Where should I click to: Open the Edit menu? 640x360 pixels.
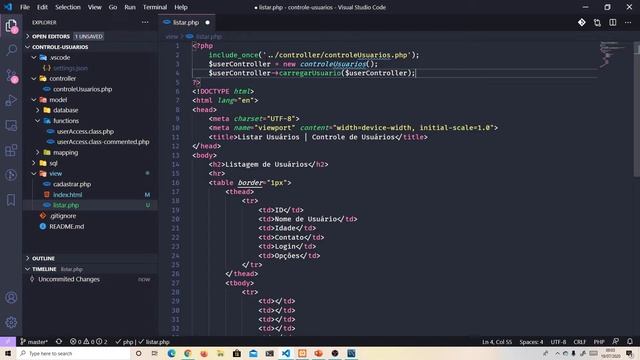(x=42, y=7)
